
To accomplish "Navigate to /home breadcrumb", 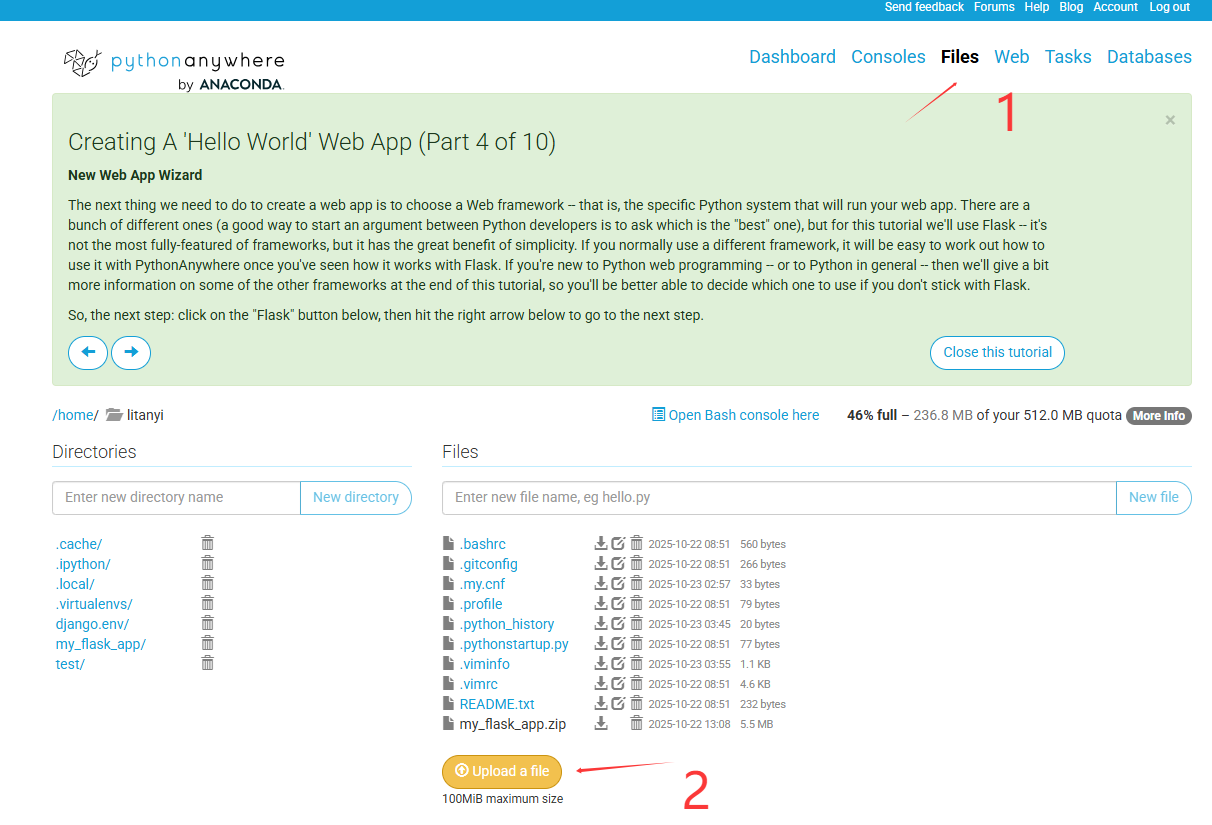I will pyautogui.click(x=73, y=415).
